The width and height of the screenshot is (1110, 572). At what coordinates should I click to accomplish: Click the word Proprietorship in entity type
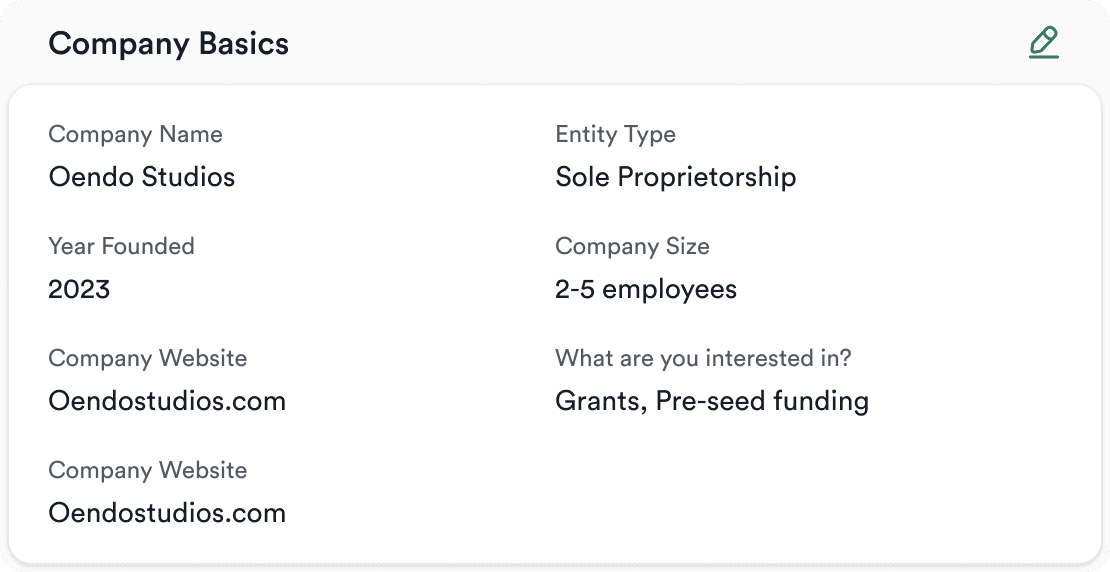706,177
